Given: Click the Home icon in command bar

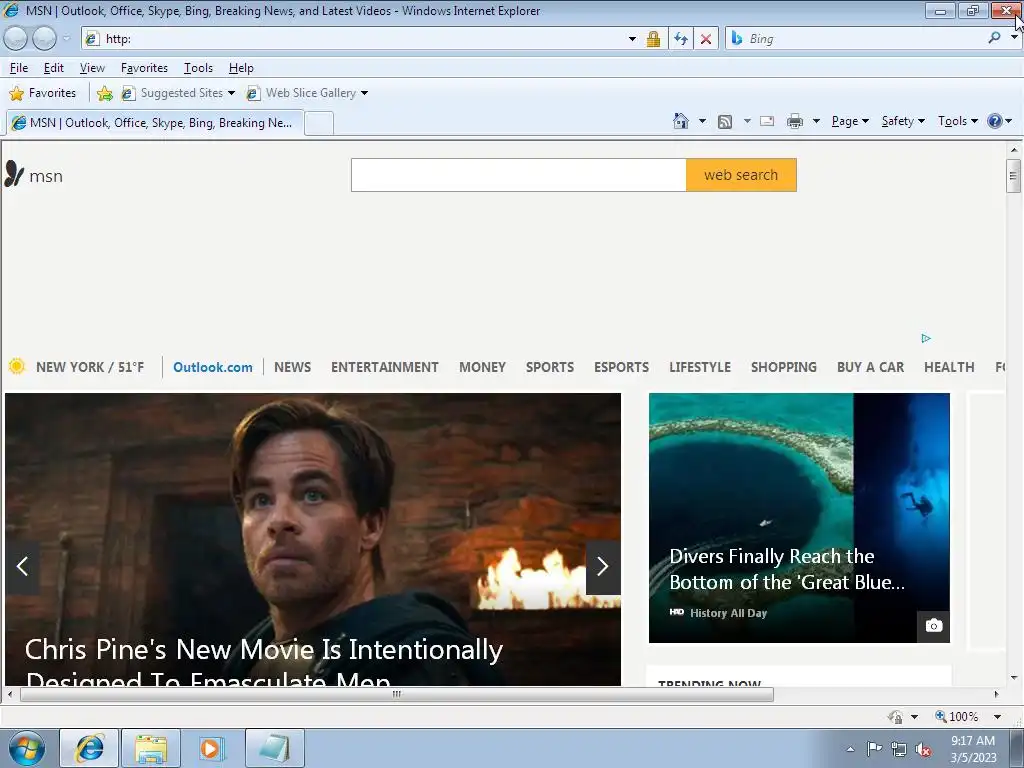Looking at the screenshot, I should point(680,121).
